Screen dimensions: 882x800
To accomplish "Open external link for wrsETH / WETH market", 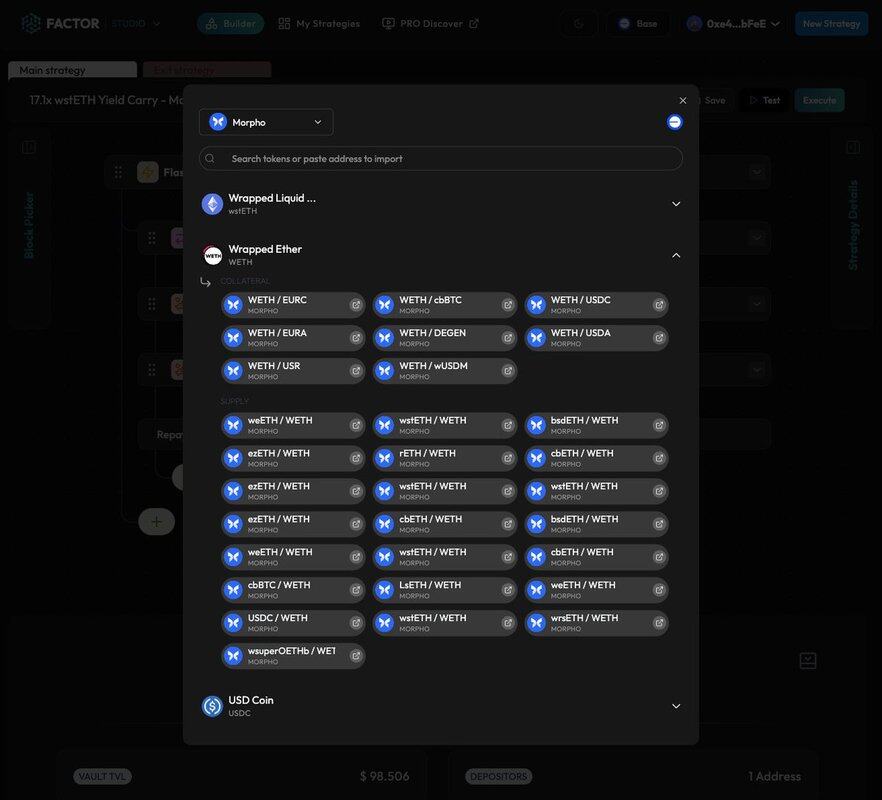I will point(659,624).
